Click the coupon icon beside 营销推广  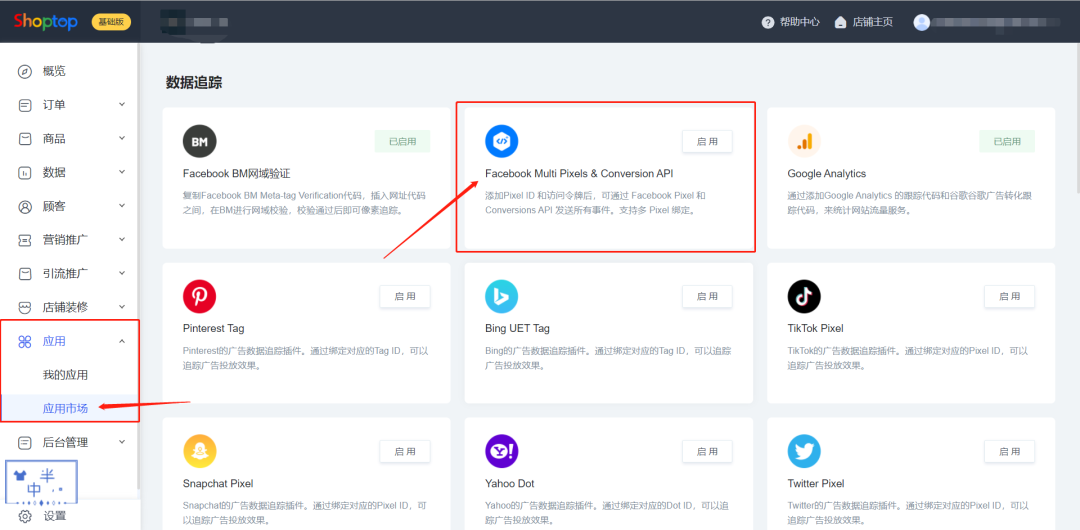(25, 240)
